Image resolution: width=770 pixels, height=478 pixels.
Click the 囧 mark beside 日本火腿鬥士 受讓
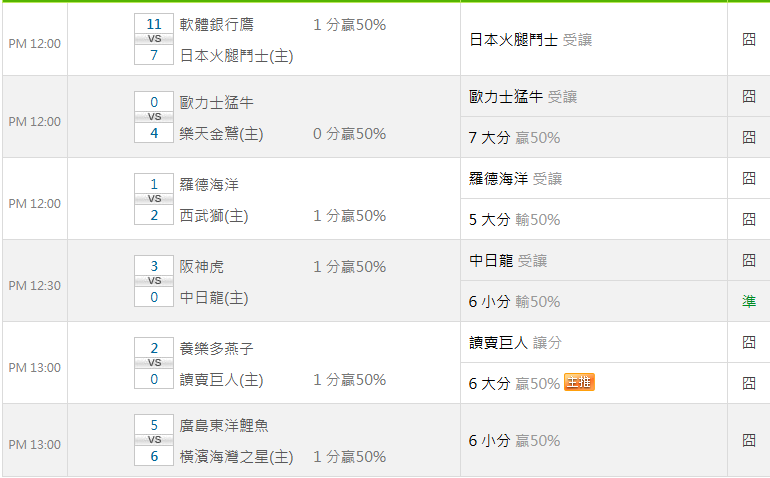(x=748, y=40)
